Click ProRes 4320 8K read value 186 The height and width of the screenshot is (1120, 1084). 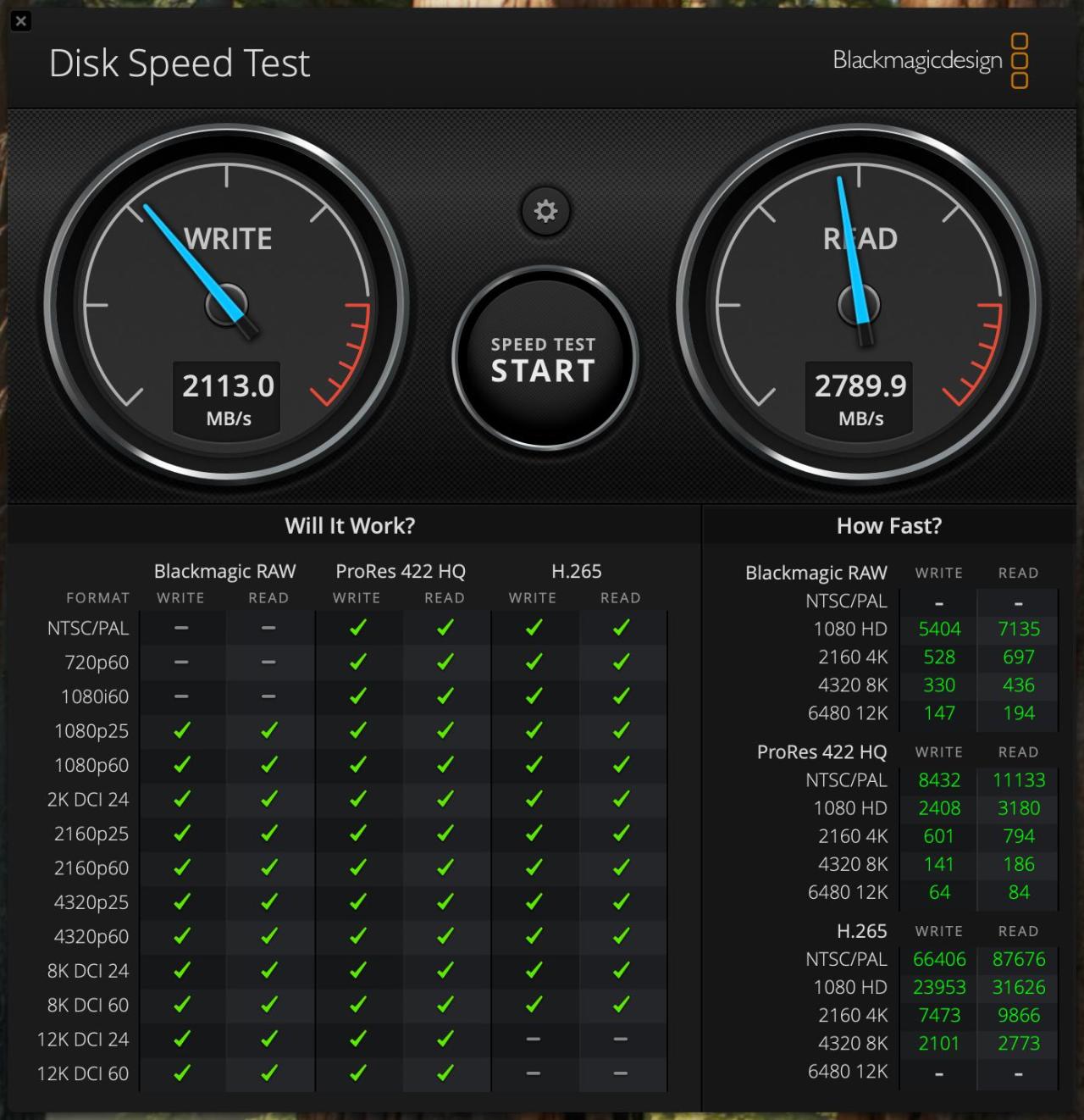(x=1019, y=864)
